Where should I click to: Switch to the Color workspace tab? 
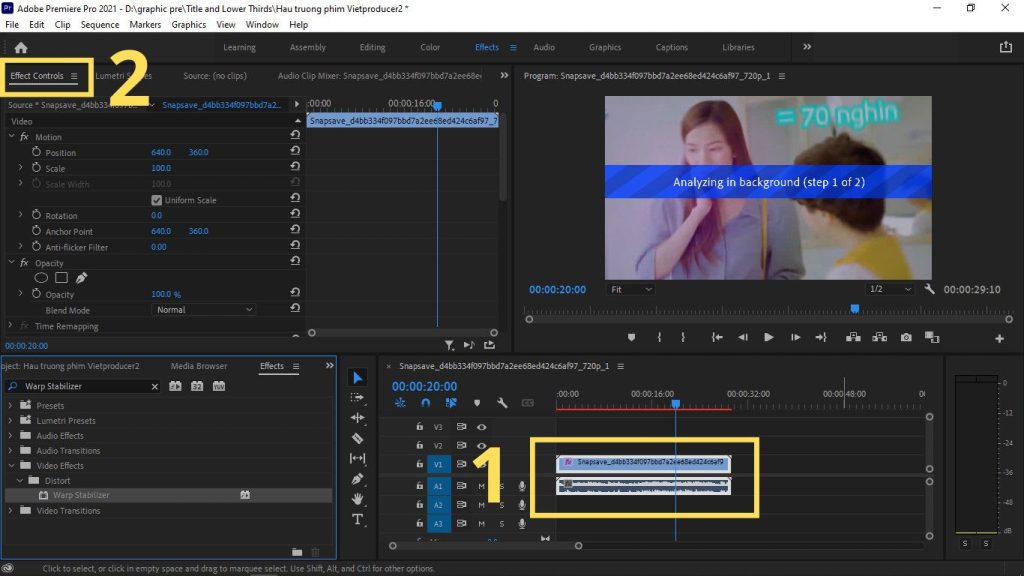click(x=430, y=47)
